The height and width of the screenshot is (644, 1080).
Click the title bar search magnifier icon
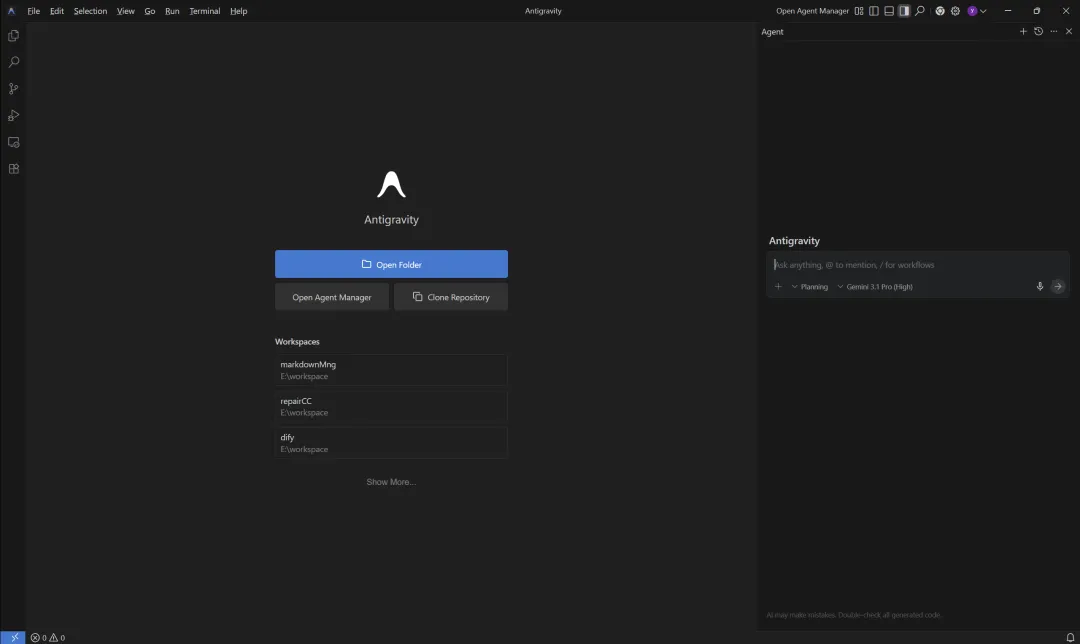[x=920, y=11]
